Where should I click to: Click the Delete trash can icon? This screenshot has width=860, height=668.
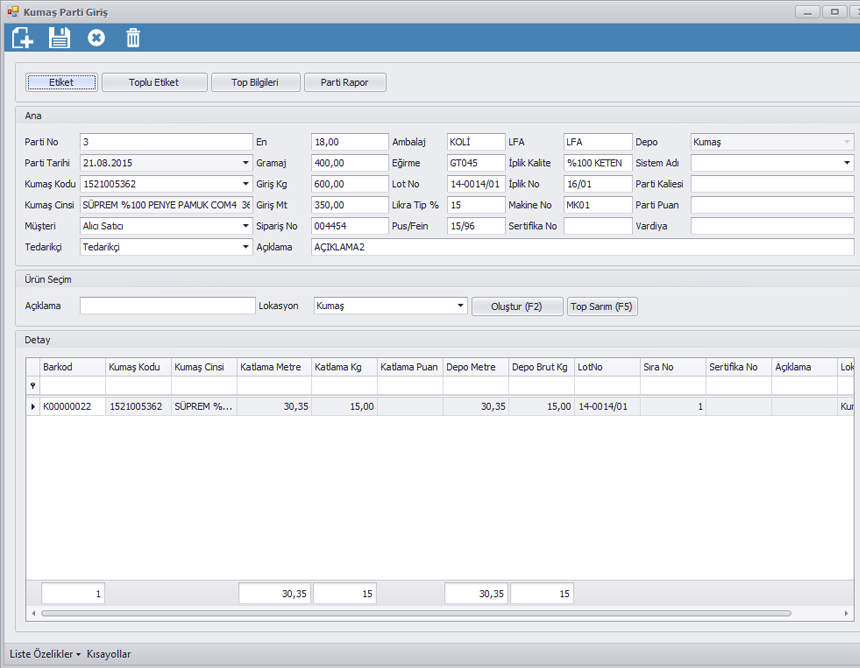coord(133,38)
